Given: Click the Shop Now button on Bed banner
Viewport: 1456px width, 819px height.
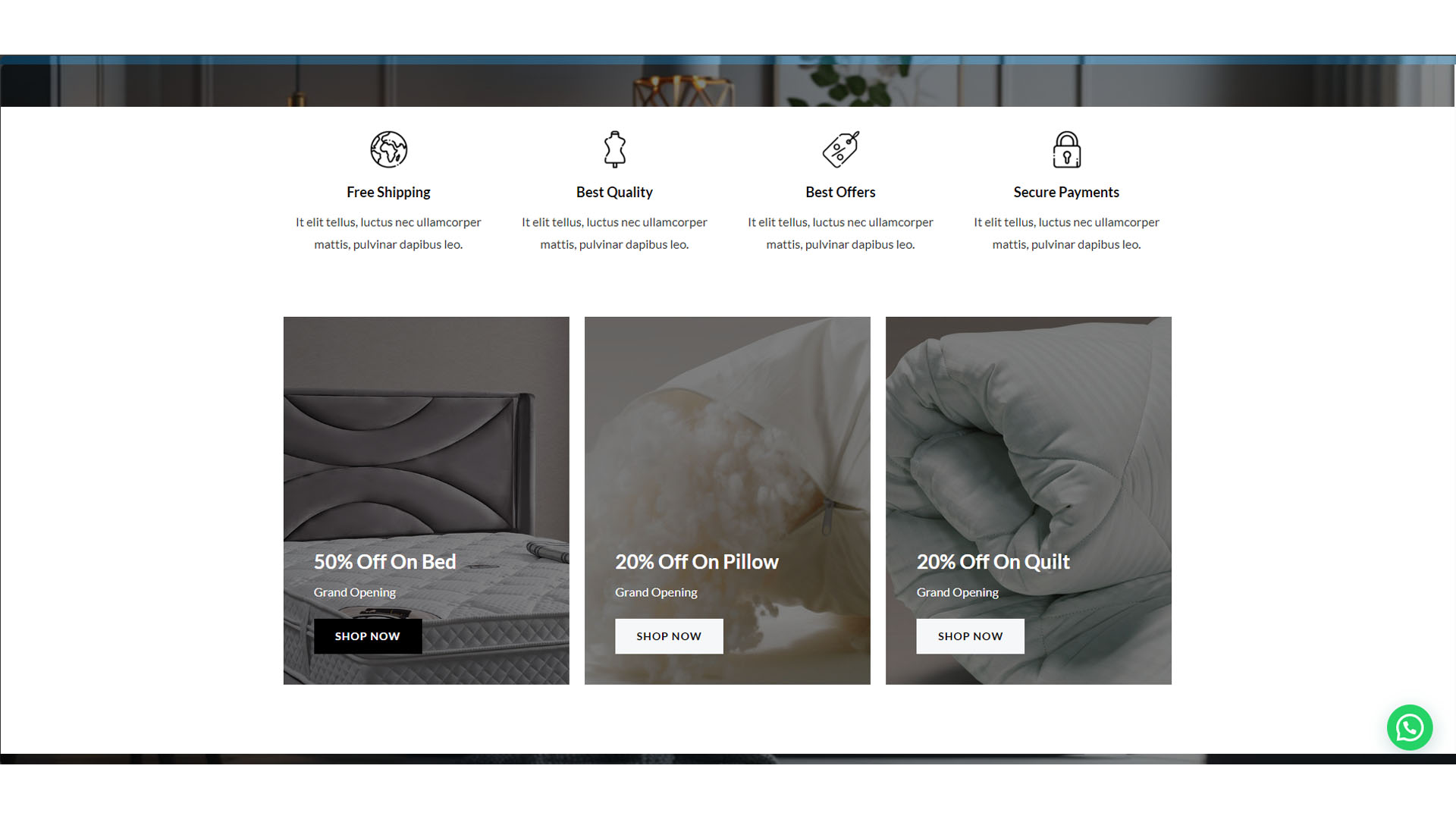Looking at the screenshot, I should [368, 636].
